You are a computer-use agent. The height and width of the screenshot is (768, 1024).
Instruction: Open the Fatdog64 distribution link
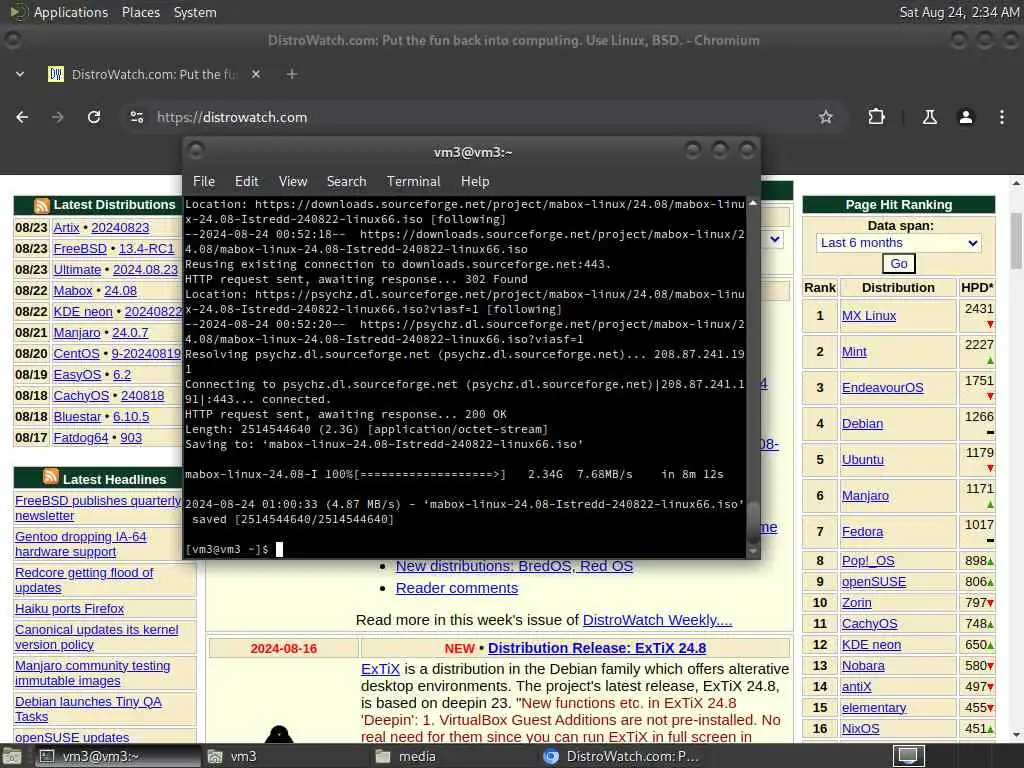coord(80,438)
